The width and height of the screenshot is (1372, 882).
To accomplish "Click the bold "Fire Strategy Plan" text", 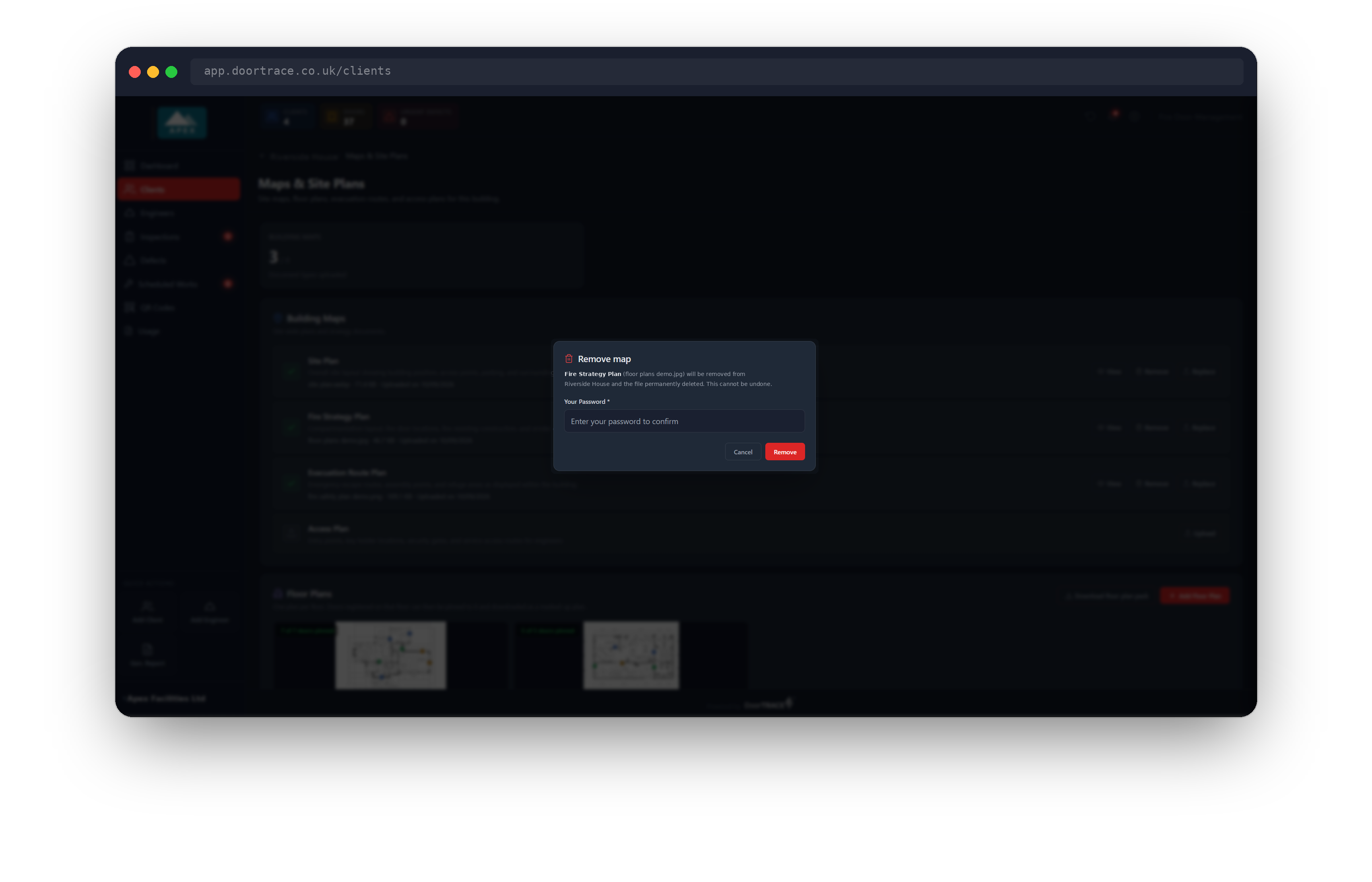I will pos(592,374).
